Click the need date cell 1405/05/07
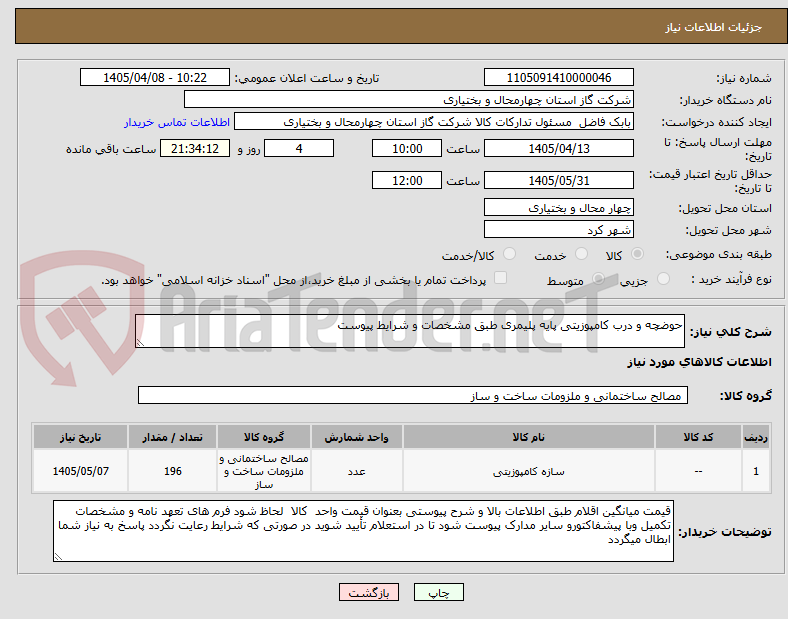 pos(80,471)
